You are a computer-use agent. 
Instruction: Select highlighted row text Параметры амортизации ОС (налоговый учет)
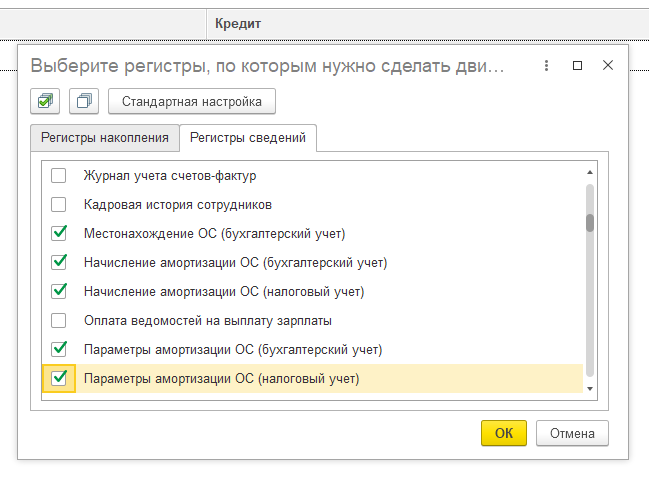coord(221,378)
